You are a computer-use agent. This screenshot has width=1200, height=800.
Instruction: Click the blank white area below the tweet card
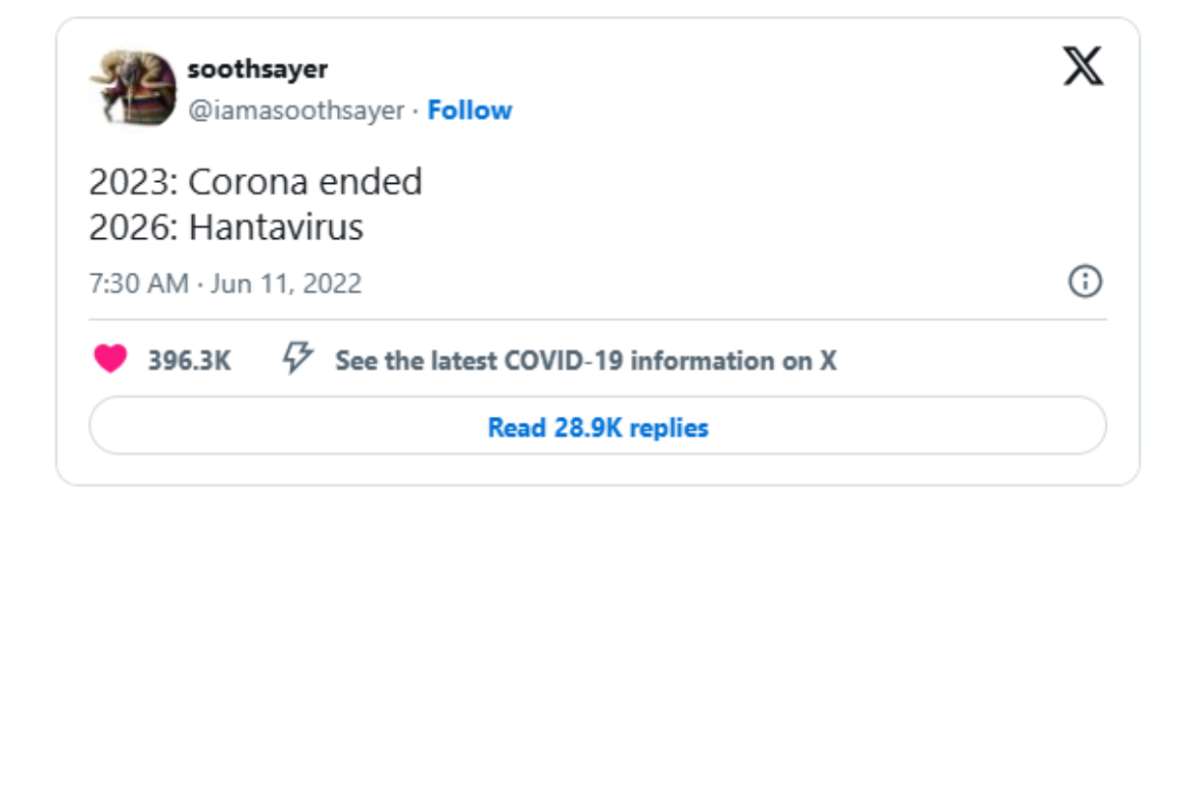(600, 640)
